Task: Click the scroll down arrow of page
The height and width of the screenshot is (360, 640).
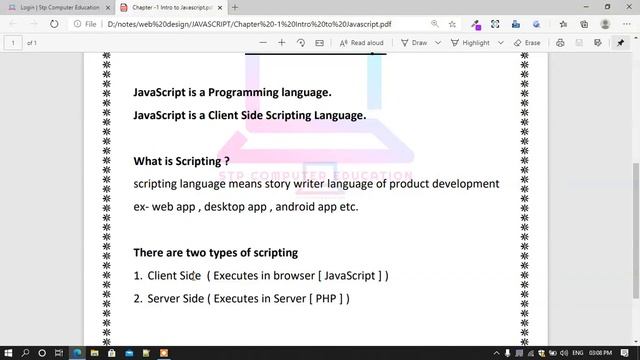Action: [636, 342]
